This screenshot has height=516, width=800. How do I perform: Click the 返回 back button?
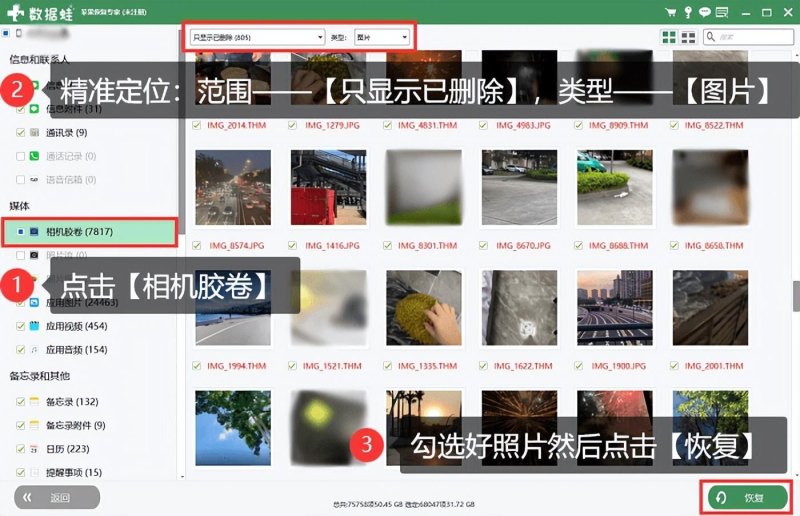[x=57, y=498]
